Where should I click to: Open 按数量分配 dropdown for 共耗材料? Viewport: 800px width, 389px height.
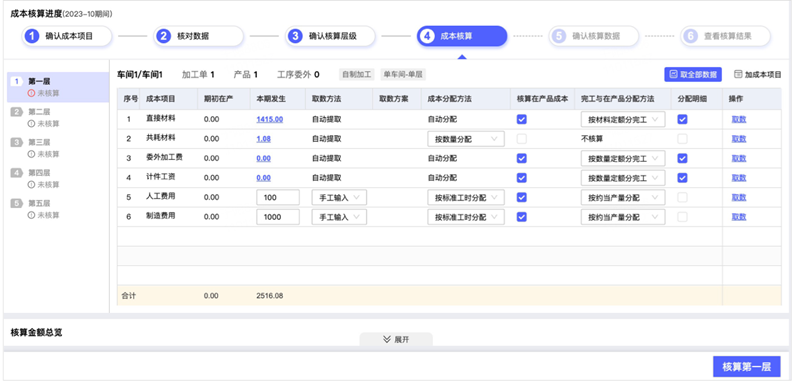pos(466,139)
